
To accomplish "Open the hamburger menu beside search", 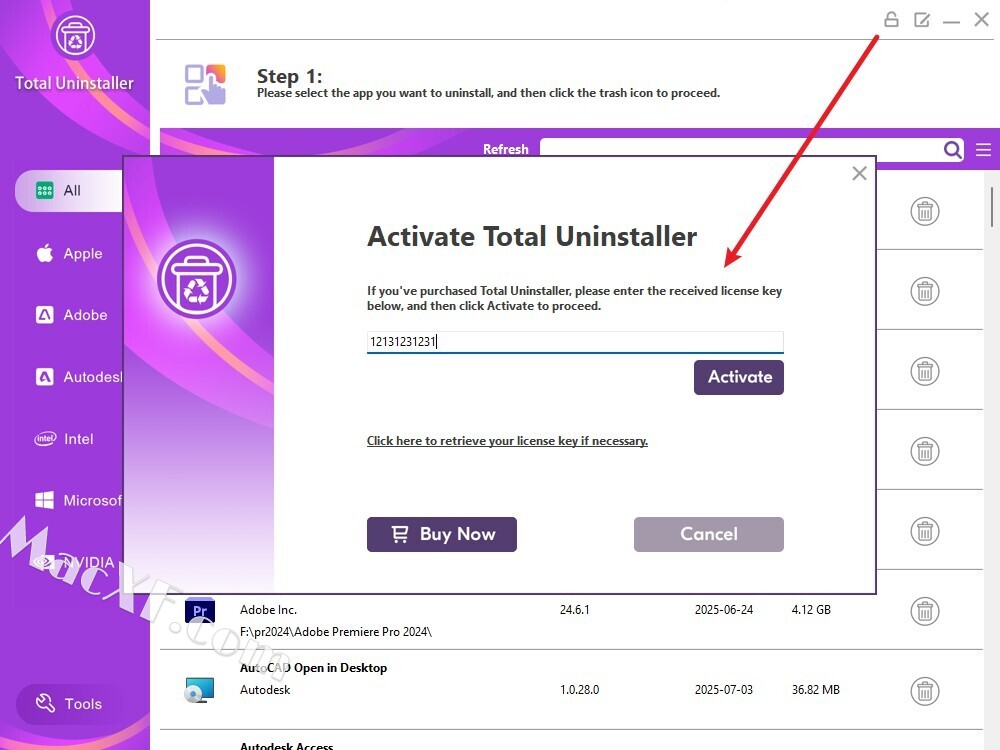I will tap(983, 150).
